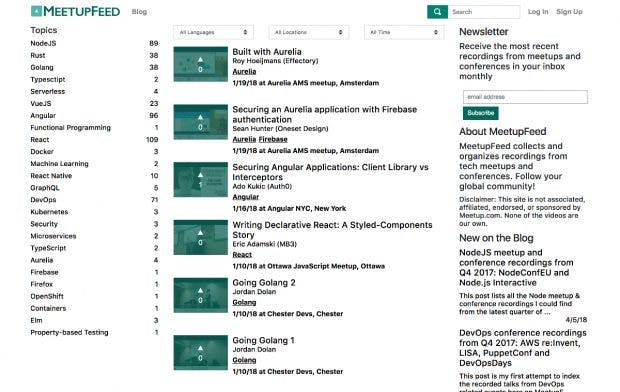
Task: Select Aurelia topic in sidebar
Action: pos(42,260)
